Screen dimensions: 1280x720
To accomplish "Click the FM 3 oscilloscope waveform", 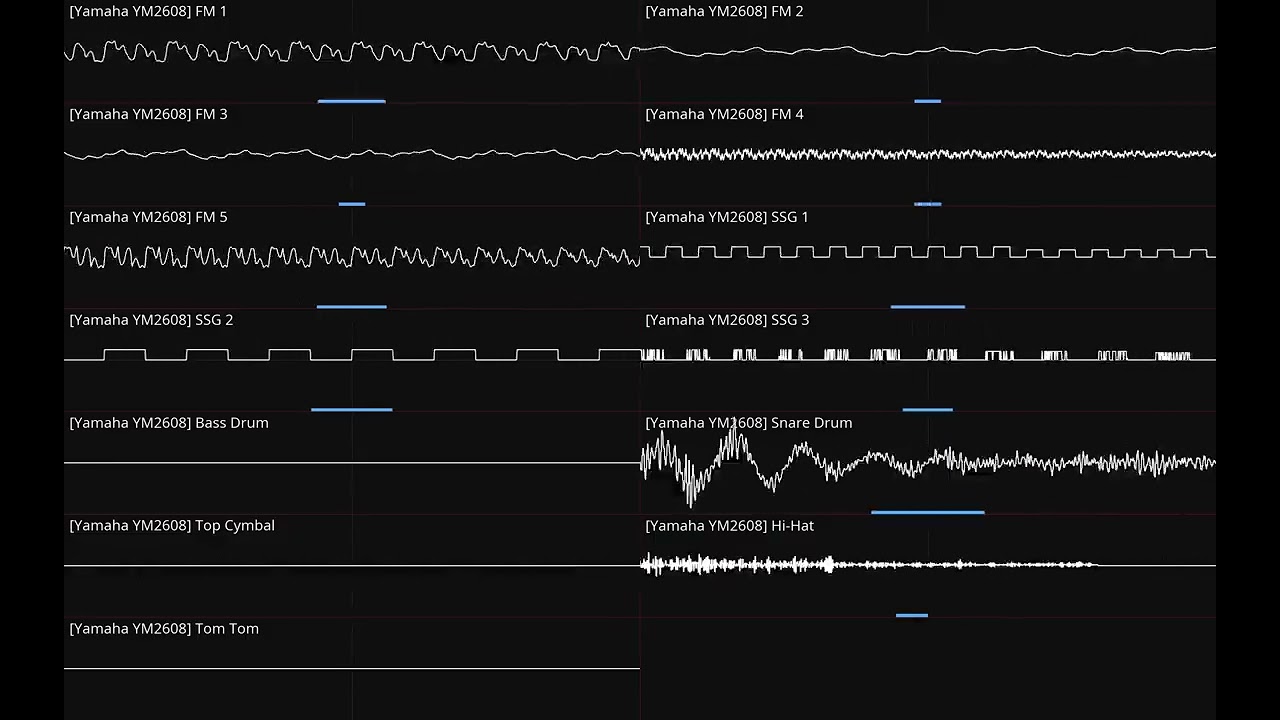I will click(352, 154).
